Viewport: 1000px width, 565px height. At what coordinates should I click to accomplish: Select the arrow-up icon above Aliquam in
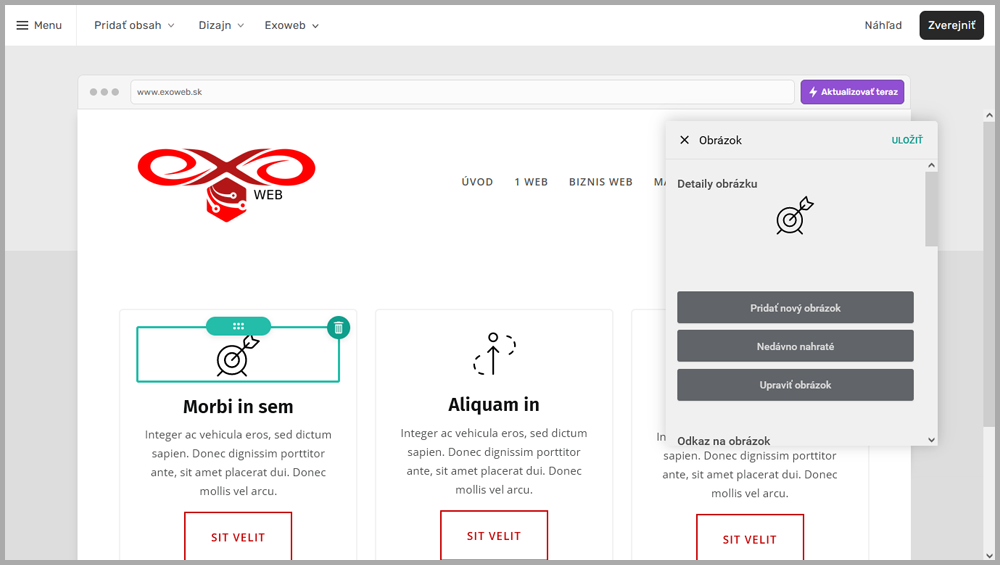pos(494,353)
